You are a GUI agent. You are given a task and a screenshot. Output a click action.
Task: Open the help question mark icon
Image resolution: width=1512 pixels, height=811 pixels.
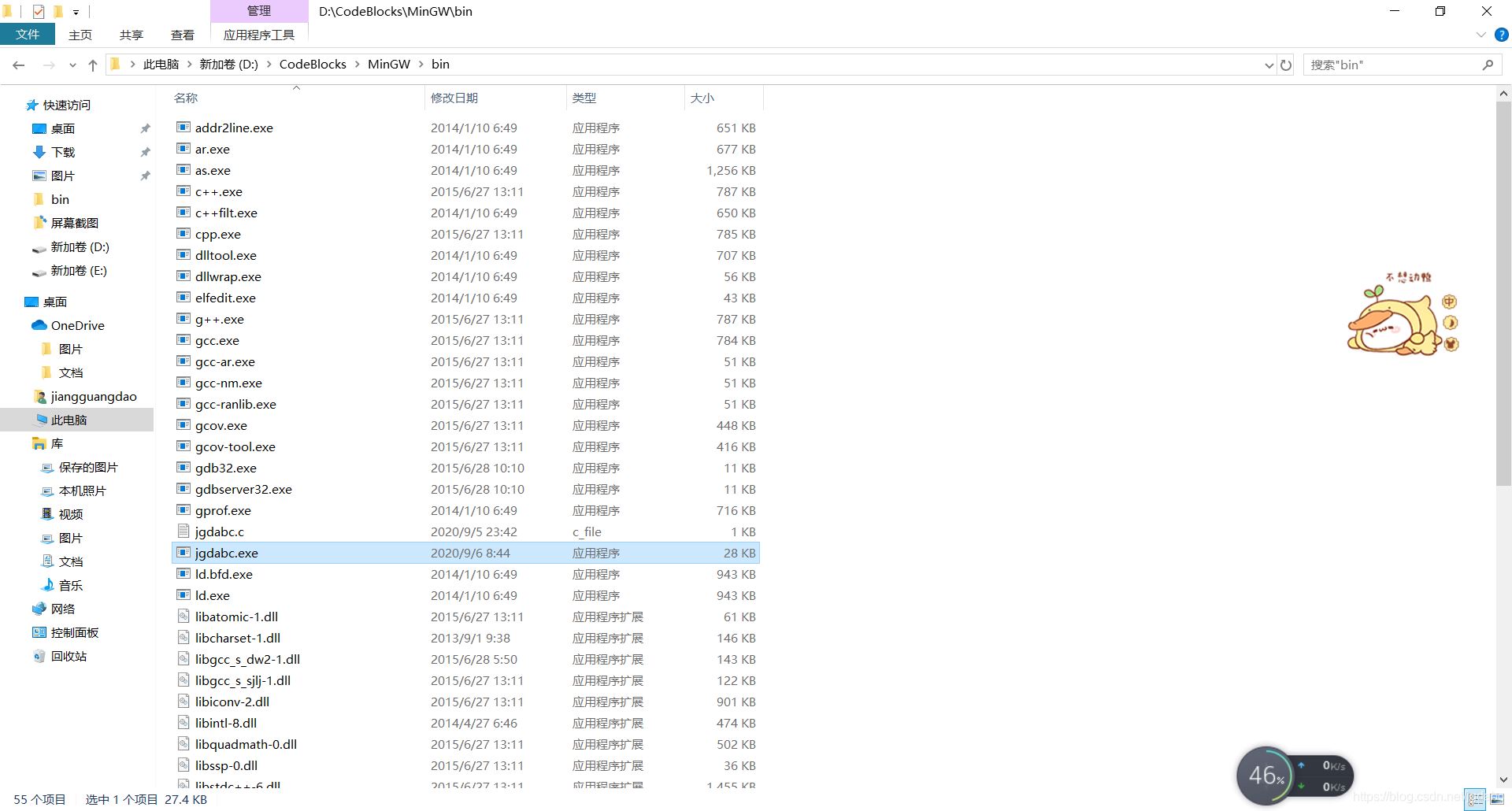coord(1501,35)
